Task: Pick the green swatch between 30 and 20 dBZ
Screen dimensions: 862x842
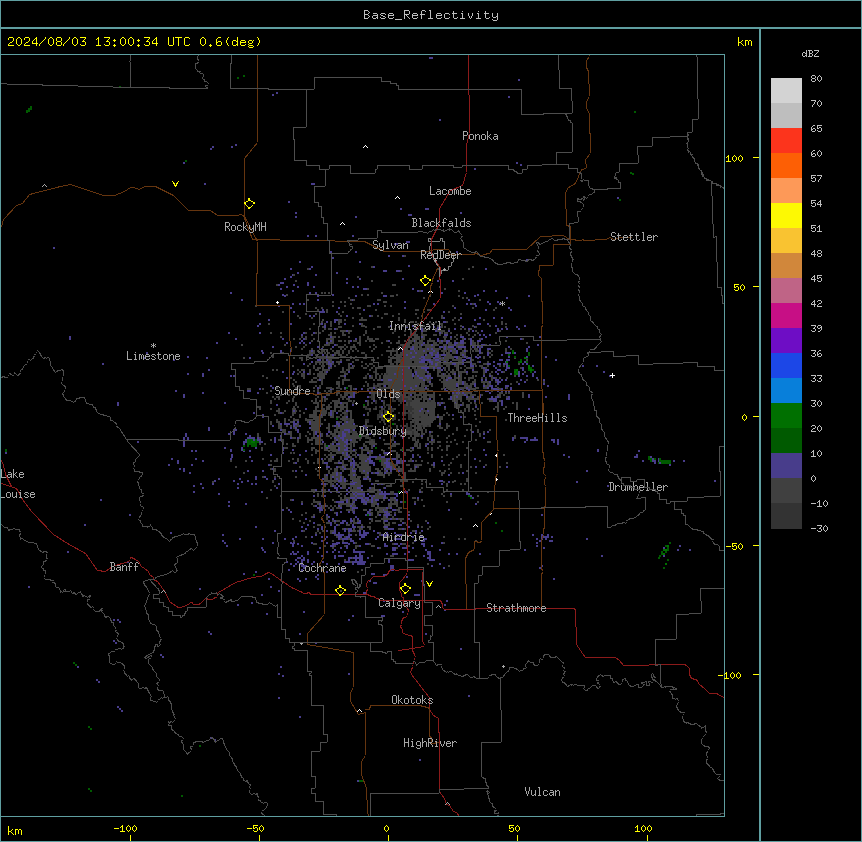Action: click(786, 416)
